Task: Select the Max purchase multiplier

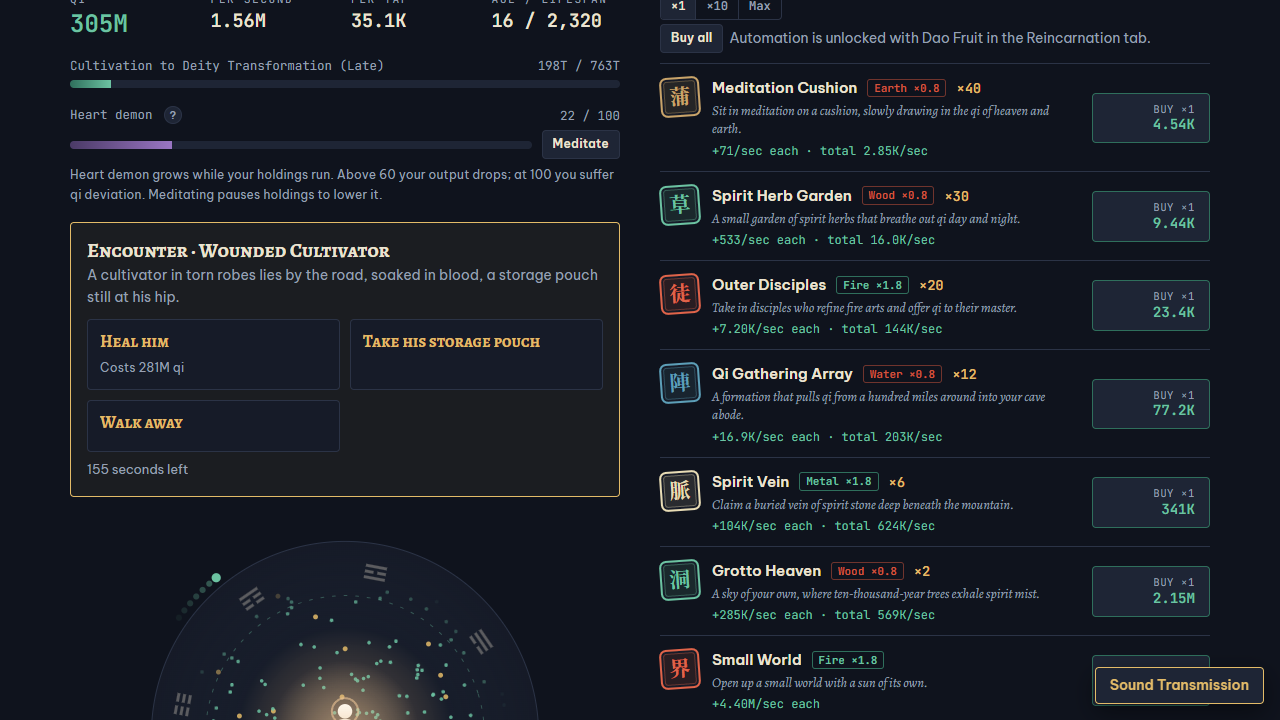Action: [x=760, y=7]
